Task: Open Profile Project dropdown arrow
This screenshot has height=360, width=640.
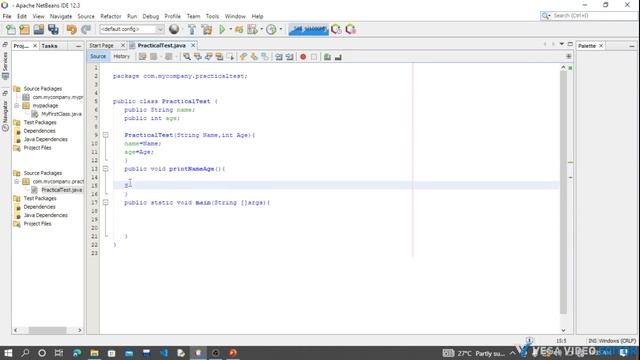Action: [261, 29]
